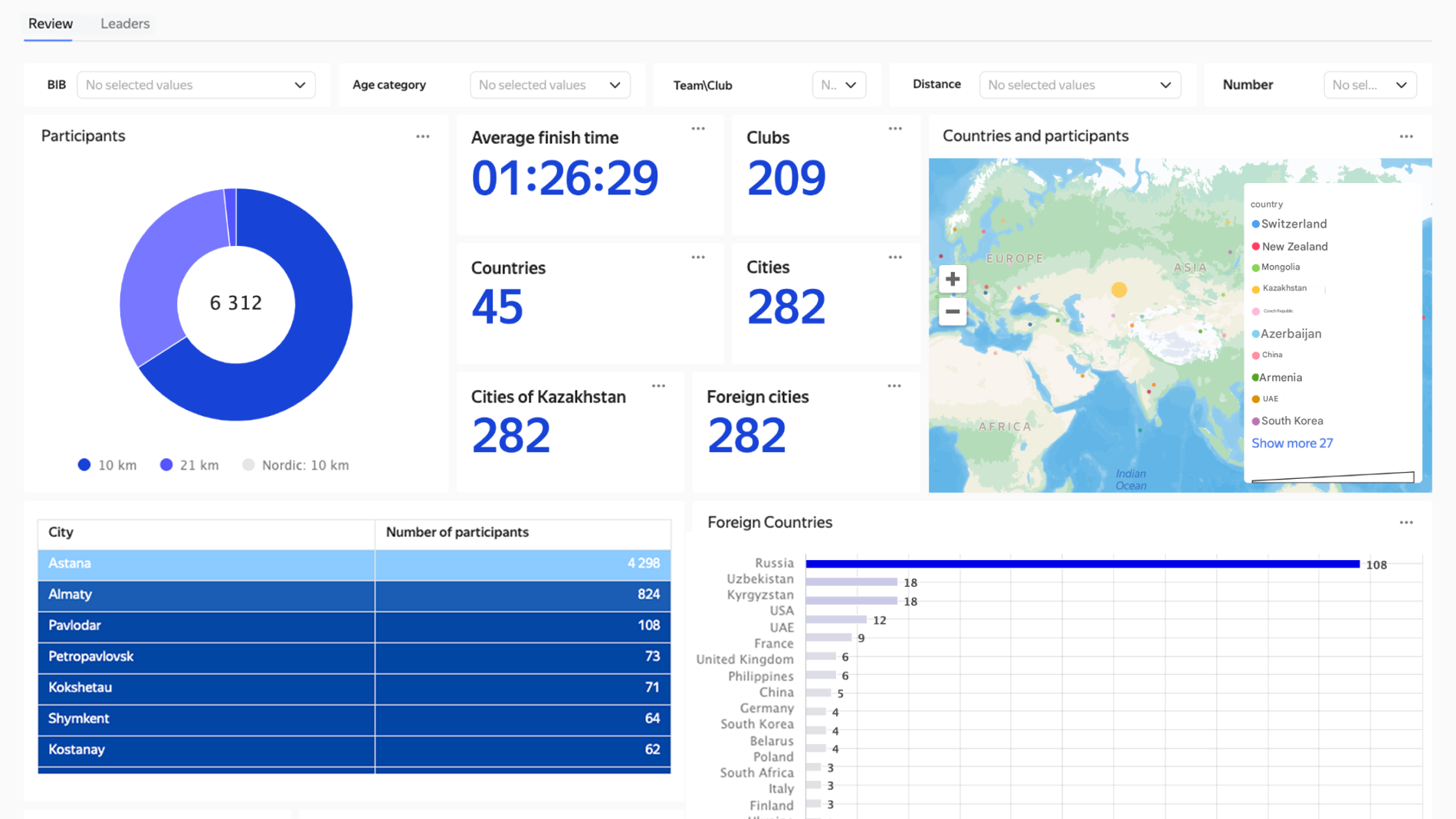Screen dimensions: 1456x819
Task: Open Average finish time widget menu
Action: click(x=697, y=129)
